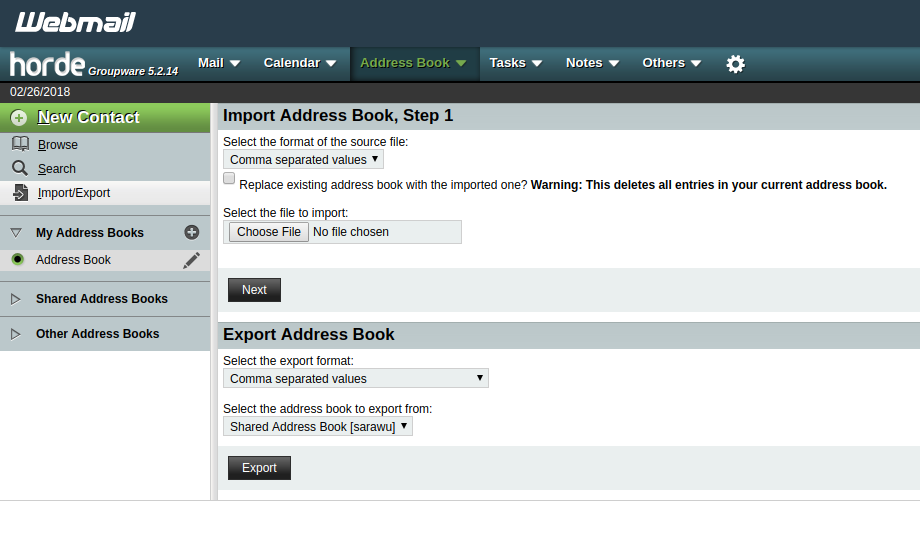
Task: Click the Horde Groupware logo
Action: [93, 65]
